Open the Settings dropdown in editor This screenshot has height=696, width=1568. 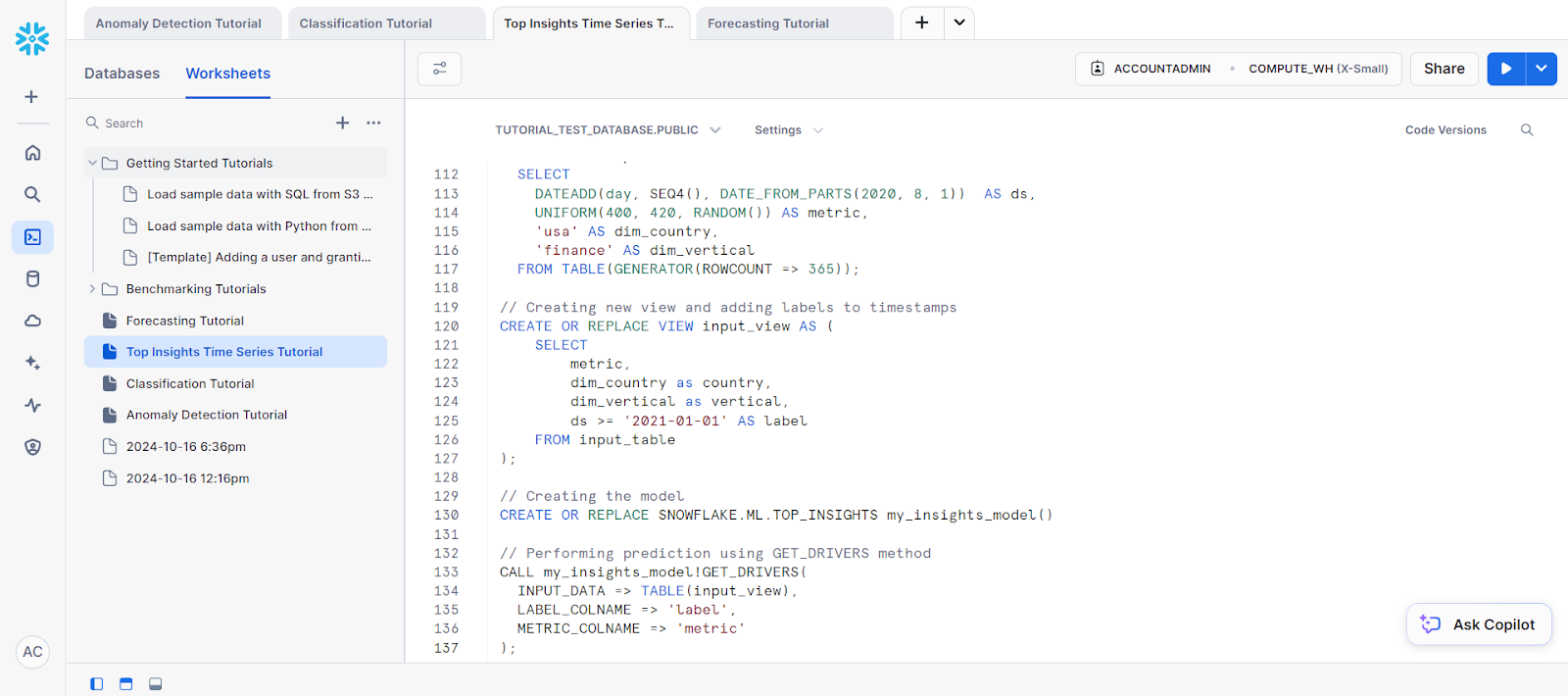point(789,130)
